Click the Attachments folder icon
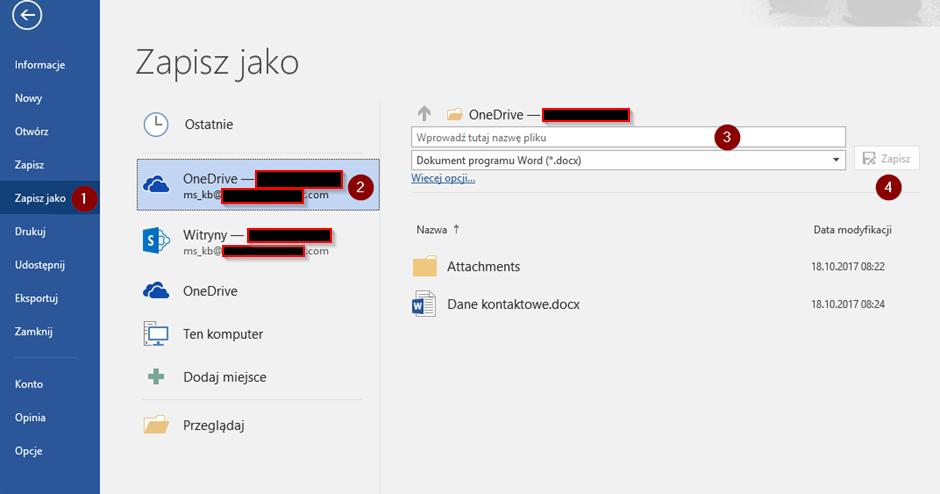The image size is (940, 494). click(x=424, y=266)
